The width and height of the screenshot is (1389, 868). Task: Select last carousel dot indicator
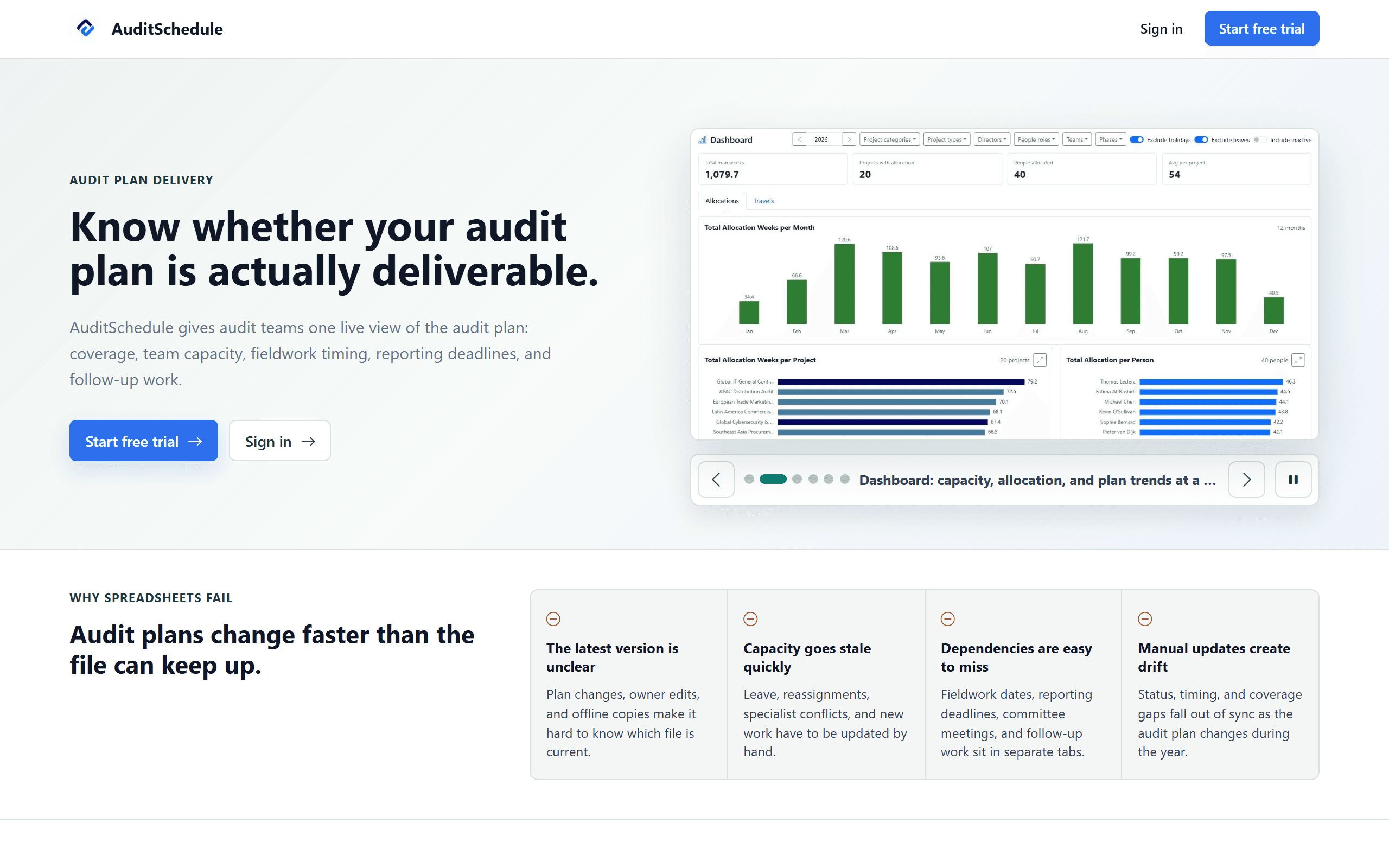pyautogui.click(x=844, y=480)
